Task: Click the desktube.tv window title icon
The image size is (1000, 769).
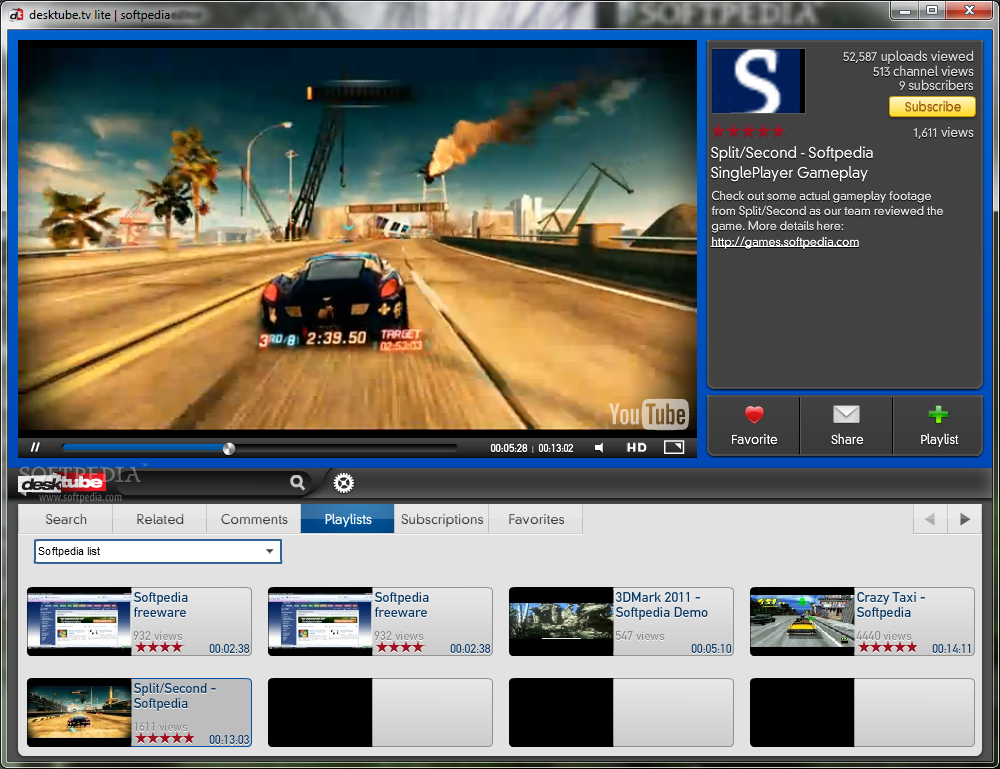Action: pyautogui.click(x=17, y=14)
